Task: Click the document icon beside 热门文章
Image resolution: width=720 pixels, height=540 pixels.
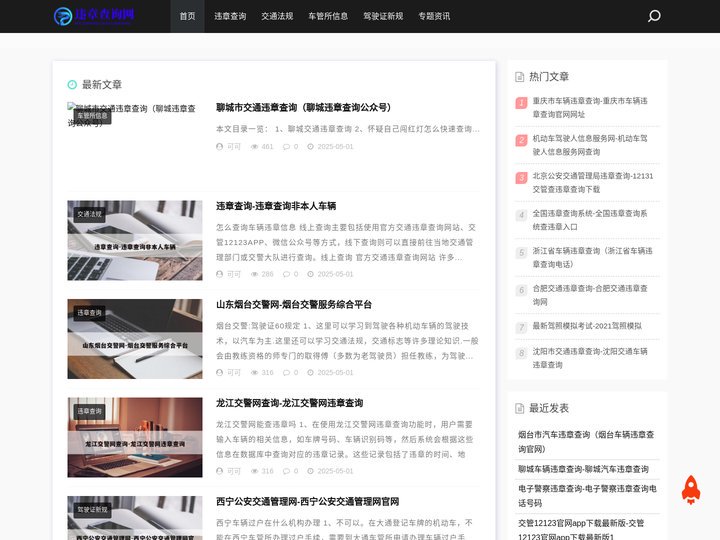Action: 519,77
